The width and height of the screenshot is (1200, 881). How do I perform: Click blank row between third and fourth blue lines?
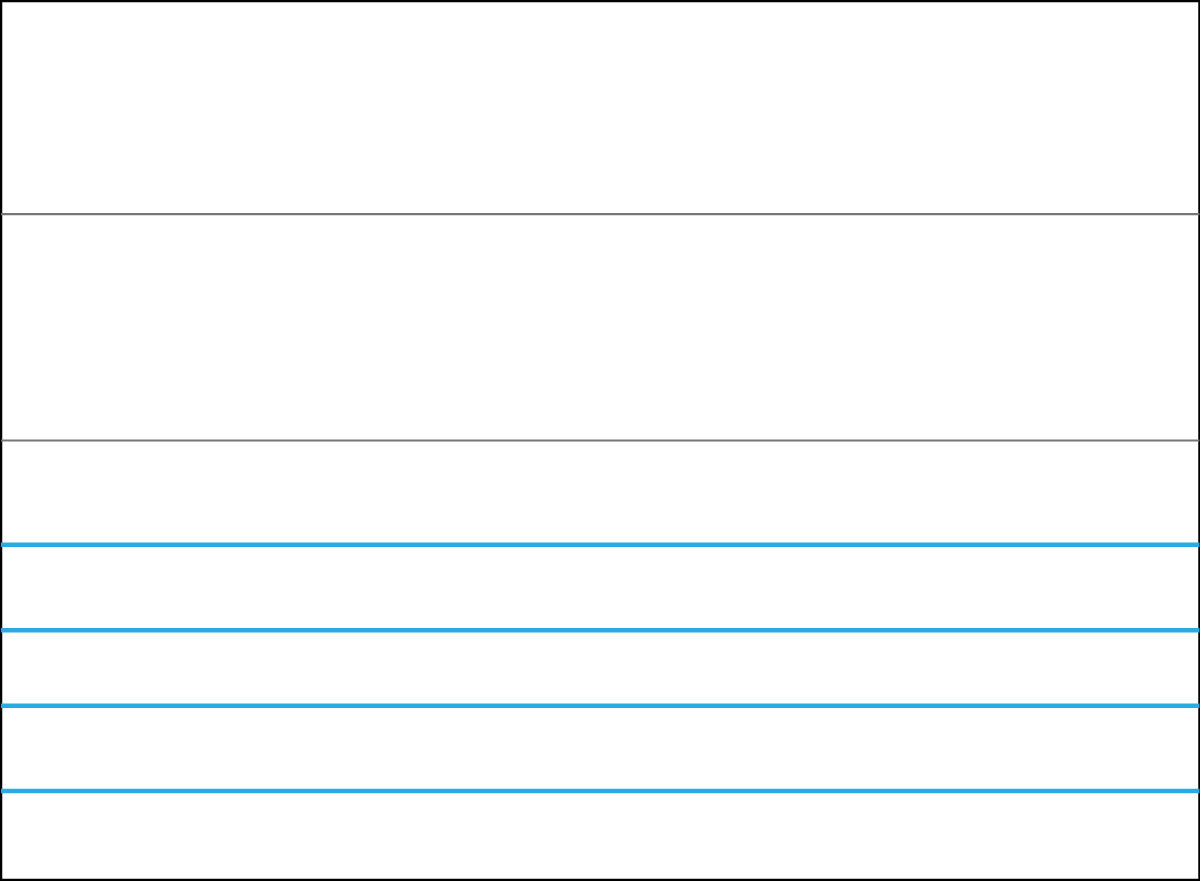600,748
